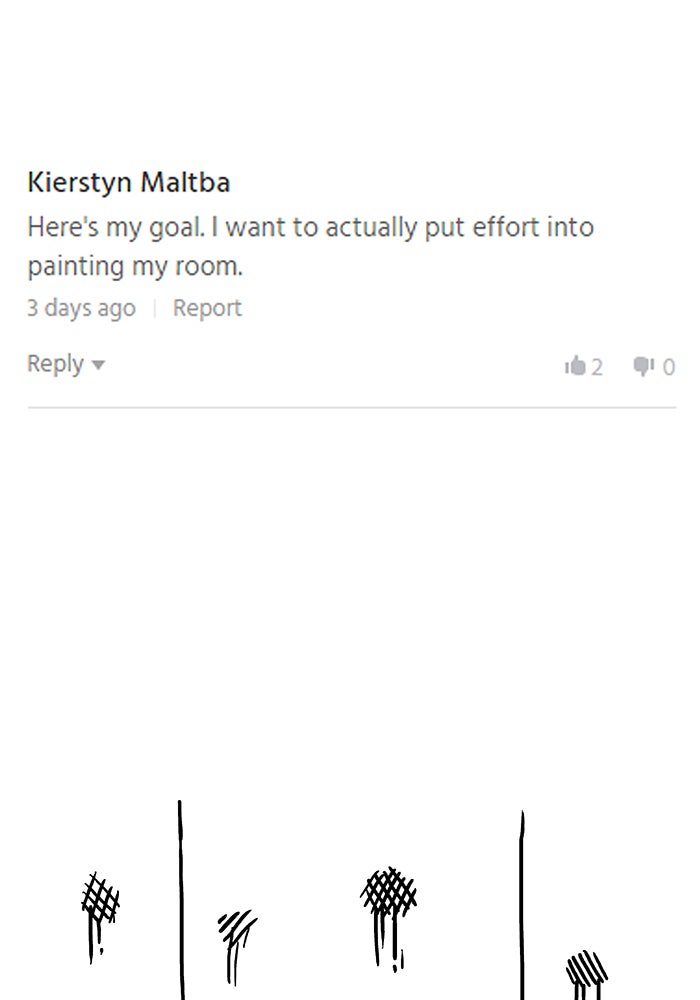Screen dimensions: 700x1000
Task: Click the "3 days ago" timestamp
Action: pos(81,308)
